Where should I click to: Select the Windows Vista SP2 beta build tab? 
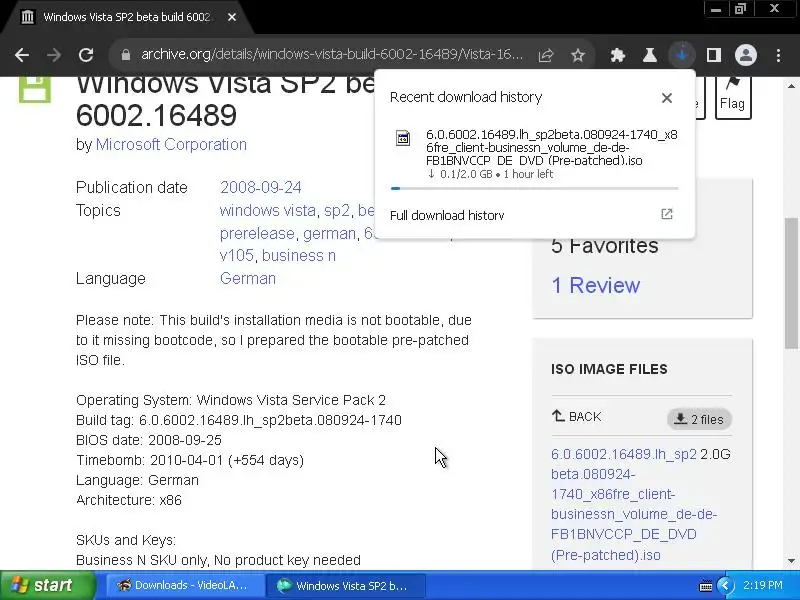(x=127, y=17)
